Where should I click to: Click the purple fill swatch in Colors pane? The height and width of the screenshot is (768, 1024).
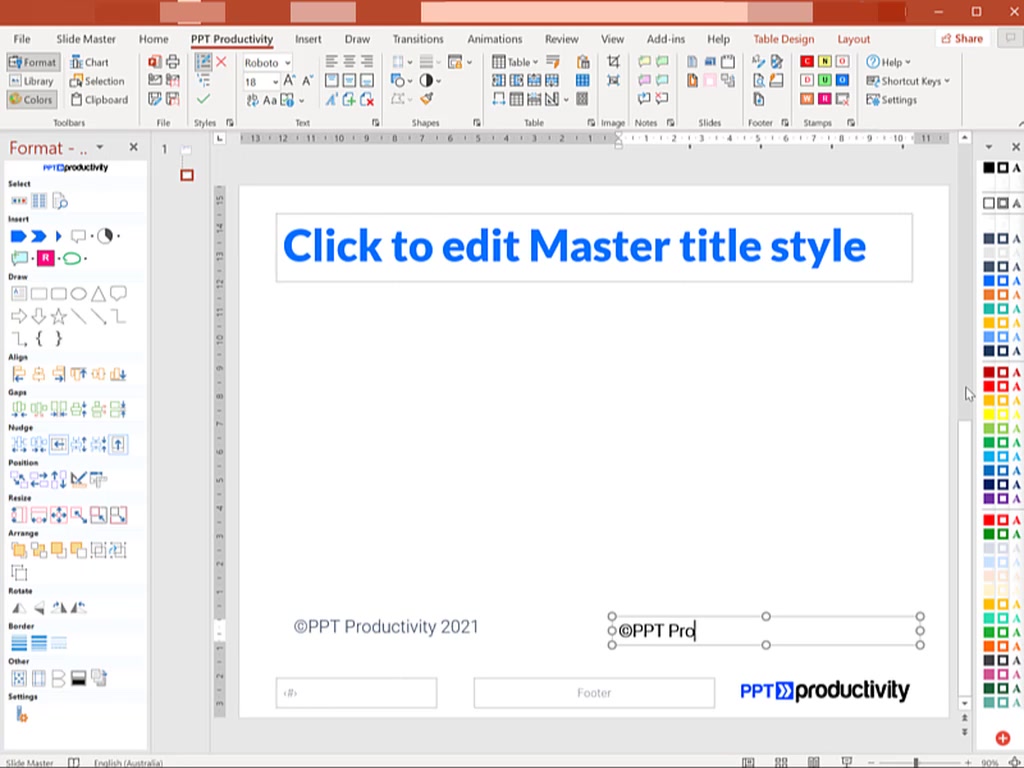click(x=989, y=499)
